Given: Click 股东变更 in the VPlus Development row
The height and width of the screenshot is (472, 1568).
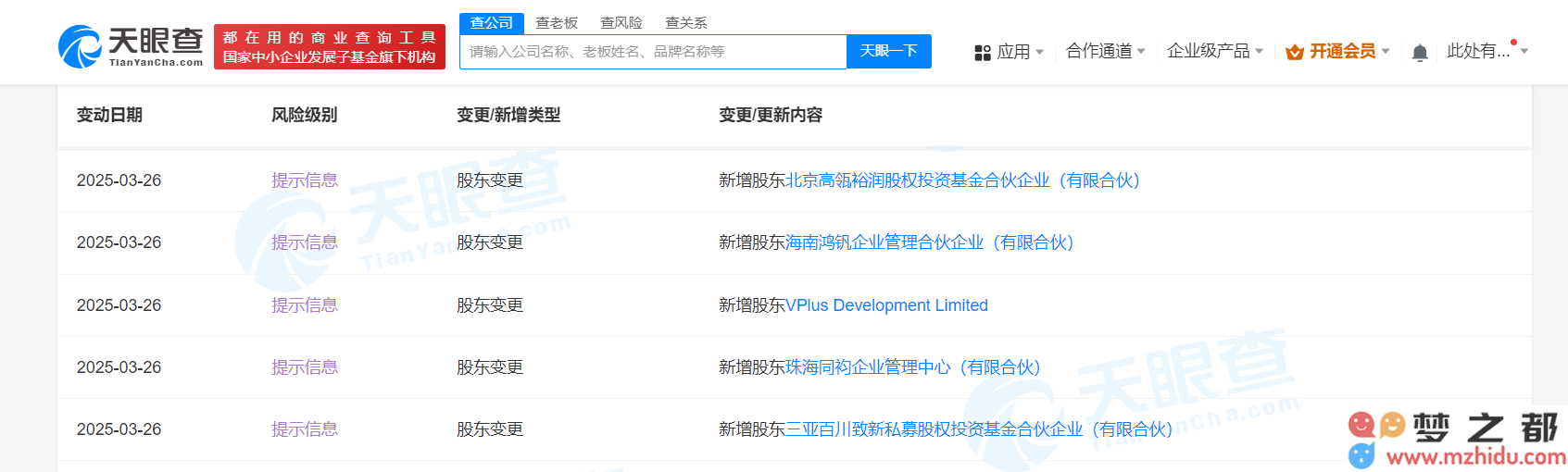Looking at the screenshot, I should pos(490,305).
